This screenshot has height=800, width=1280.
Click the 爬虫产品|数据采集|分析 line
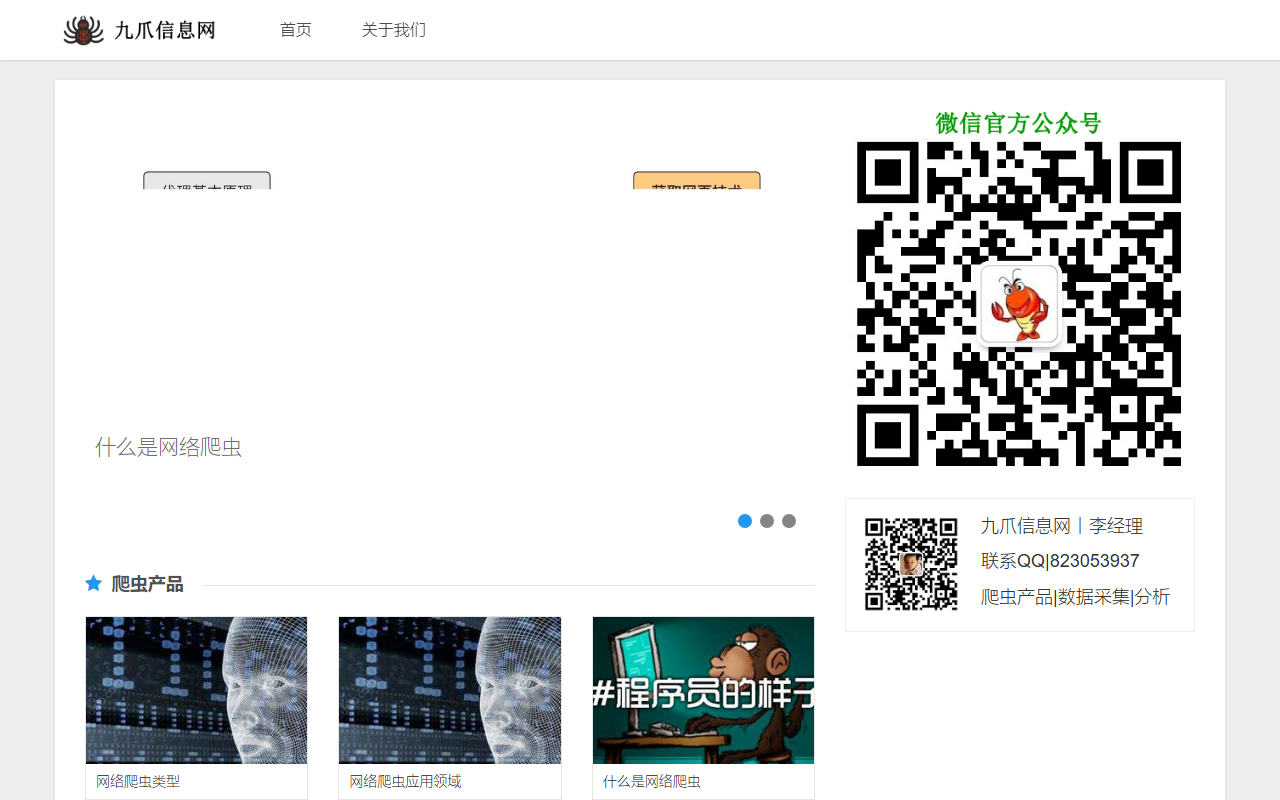[x=1076, y=597]
